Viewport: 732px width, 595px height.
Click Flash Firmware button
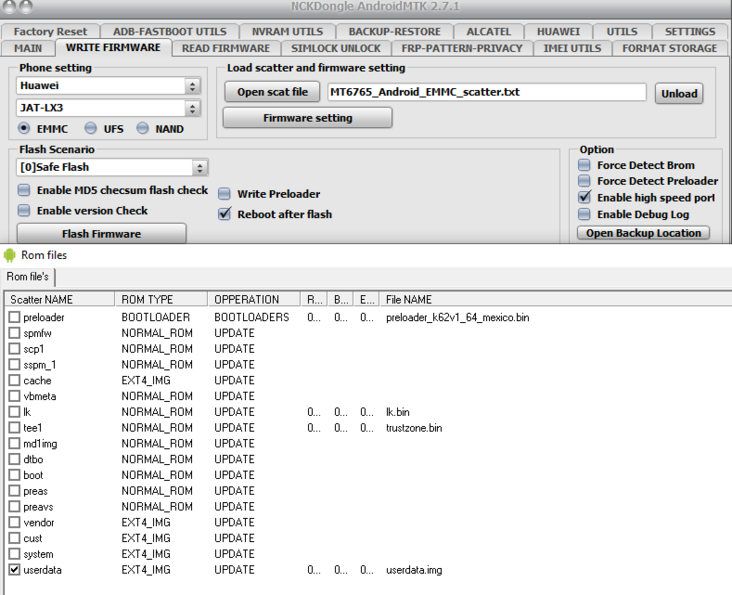101,233
